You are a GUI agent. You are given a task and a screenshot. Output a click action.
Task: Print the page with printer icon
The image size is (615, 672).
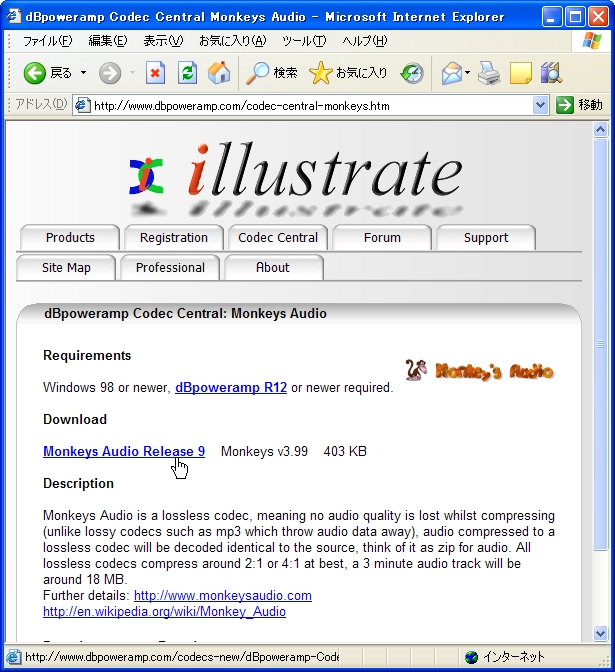tap(489, 73)
